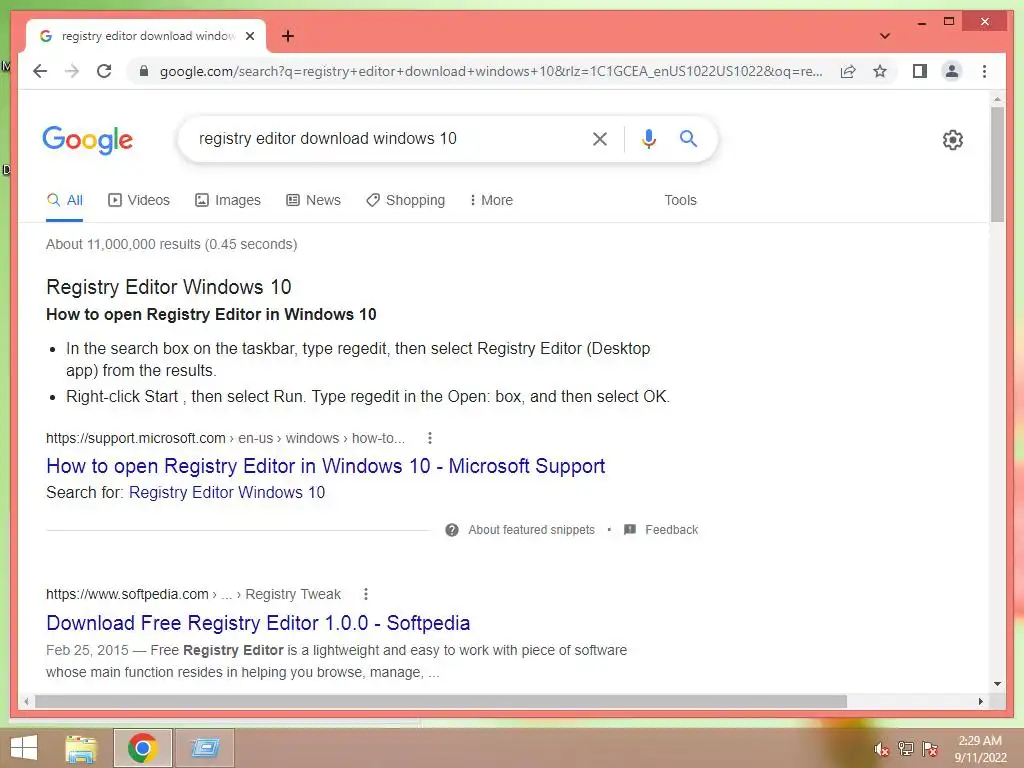This screenshot has width=1024, height=768.
Task: Click the horizontal scrollbar thumb
Action: pyautogui.click(x=441, y=701)
